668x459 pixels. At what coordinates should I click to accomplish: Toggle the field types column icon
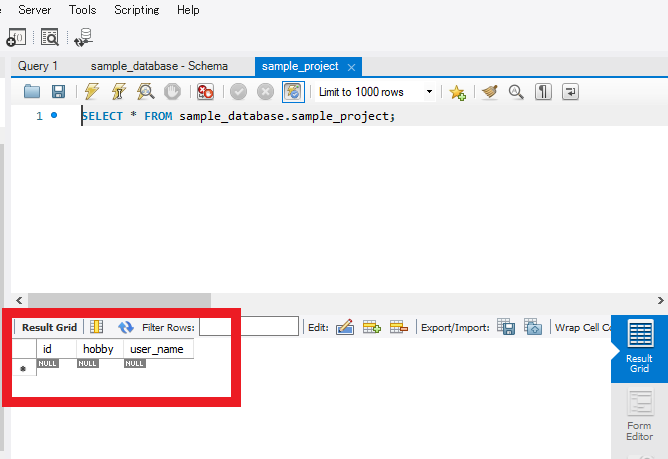tap(97, 327)
